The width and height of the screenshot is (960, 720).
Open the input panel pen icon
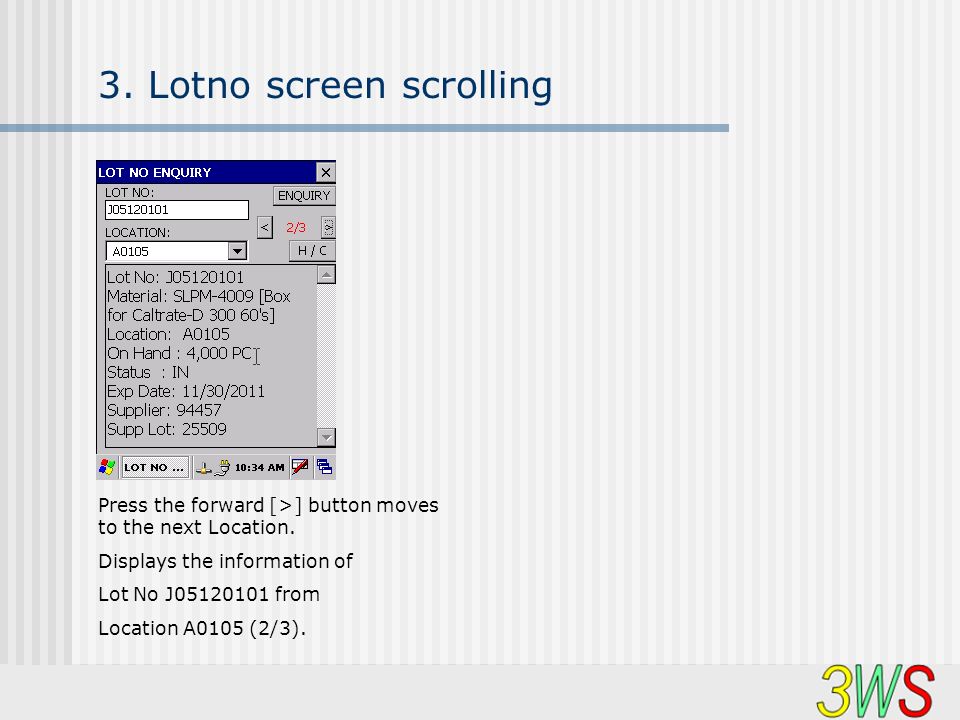300,467
